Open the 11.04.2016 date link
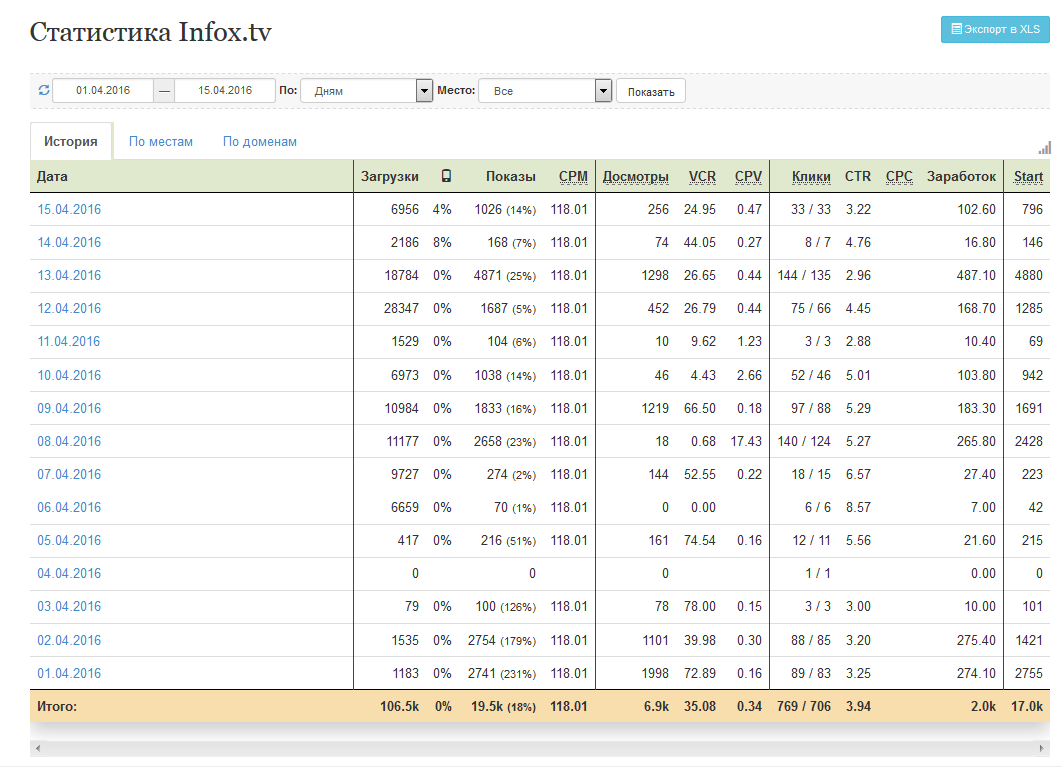The image size is (1062, 768). [x=68, y=341]
